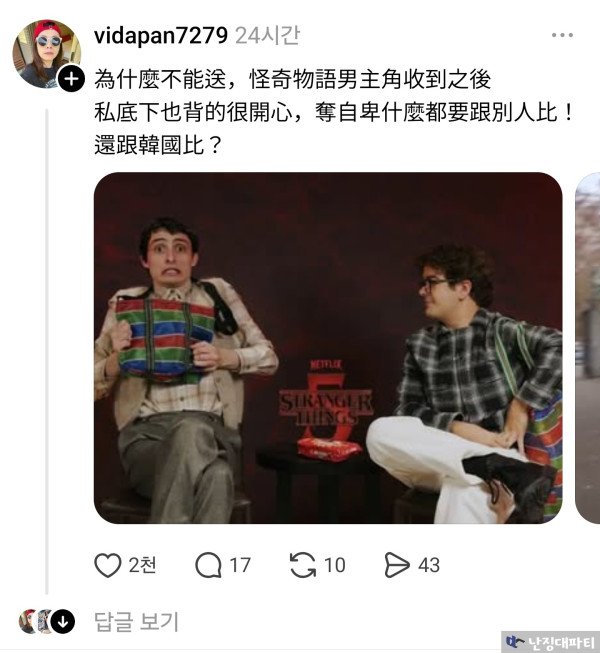Viewport: 600px width, 653px height.
Task: Open the reply avatars cluster
Action: click(x=47, y=621)
